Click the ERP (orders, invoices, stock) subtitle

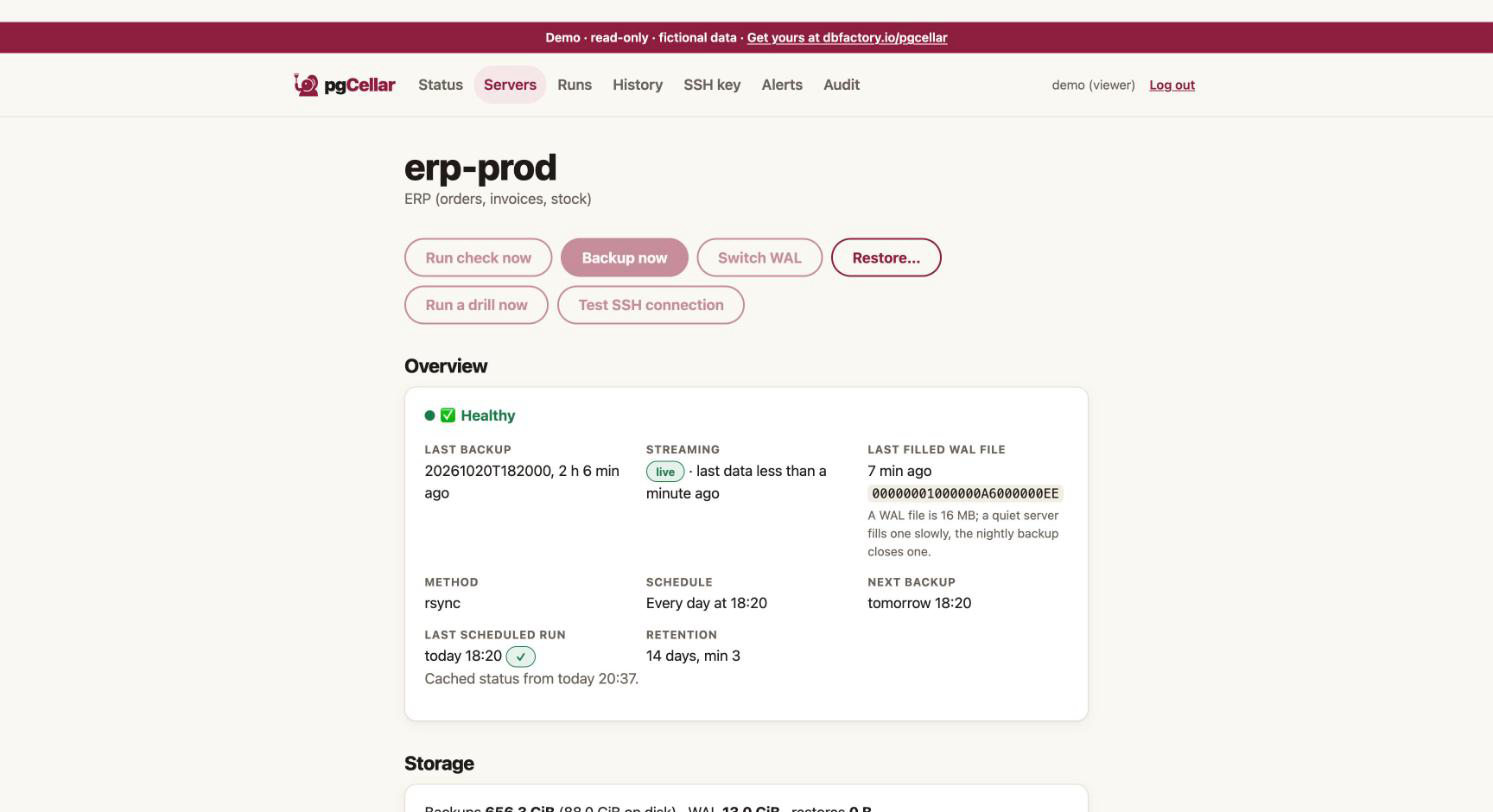tap(497, 199)
